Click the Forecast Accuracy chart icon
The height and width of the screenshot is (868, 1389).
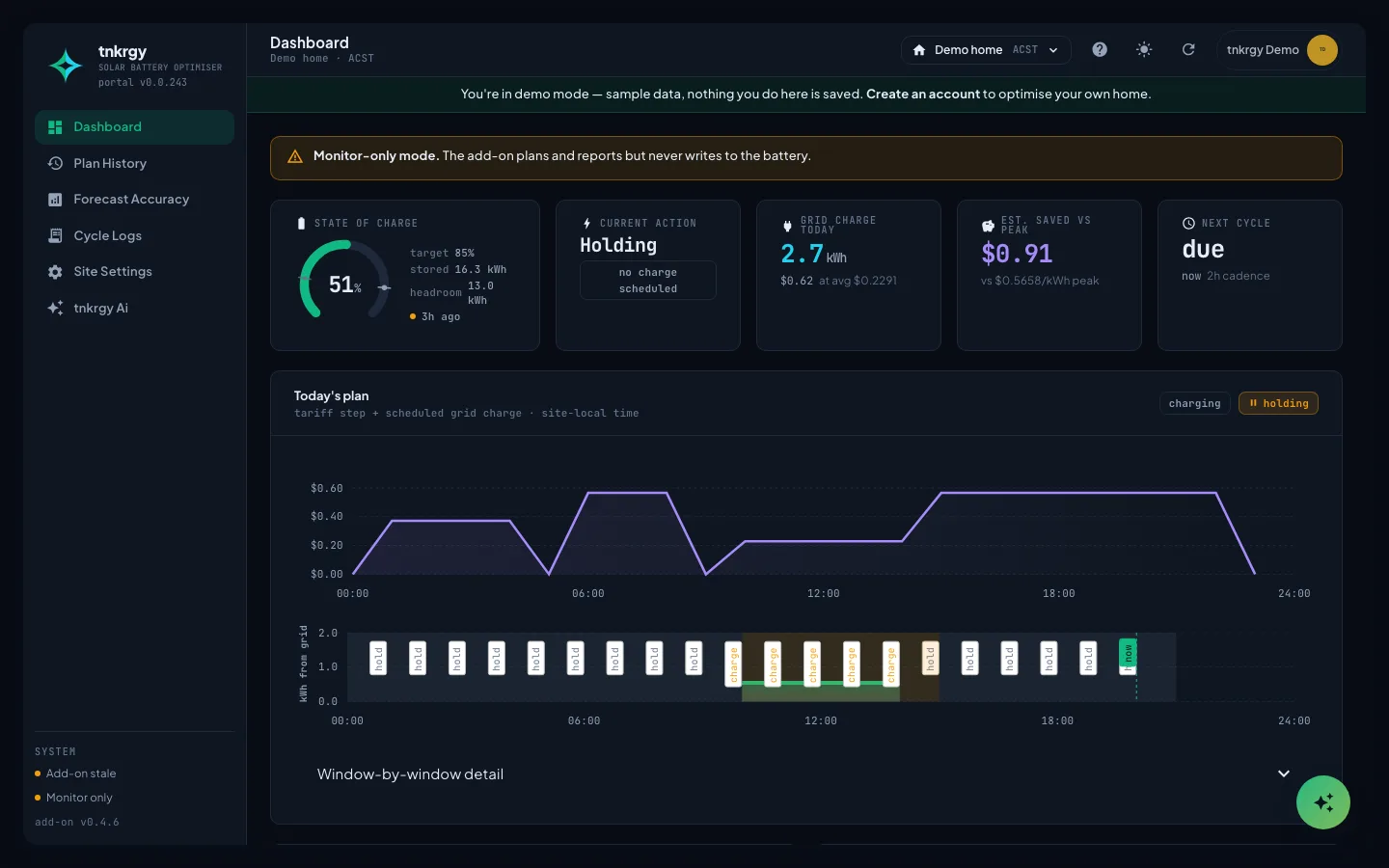[55, 200]
